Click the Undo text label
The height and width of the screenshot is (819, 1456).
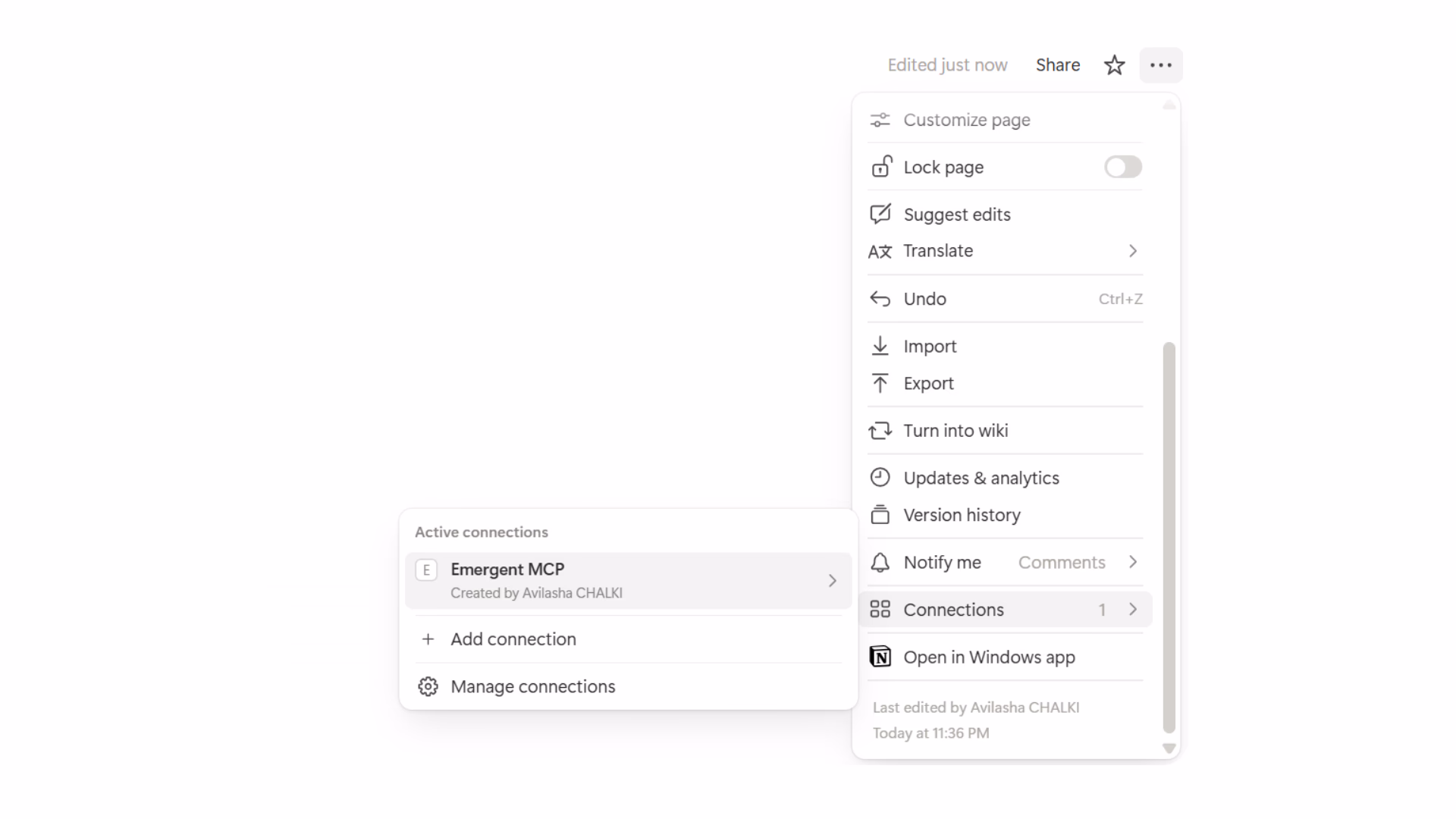(924, 299)
